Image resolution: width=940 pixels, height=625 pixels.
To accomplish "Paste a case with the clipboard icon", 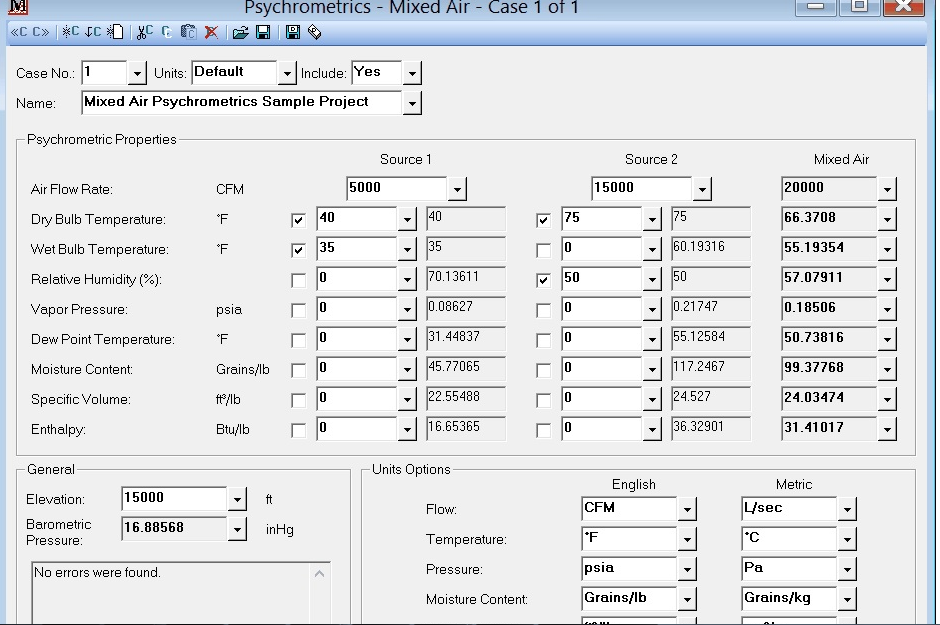I will tap(188, 32).
